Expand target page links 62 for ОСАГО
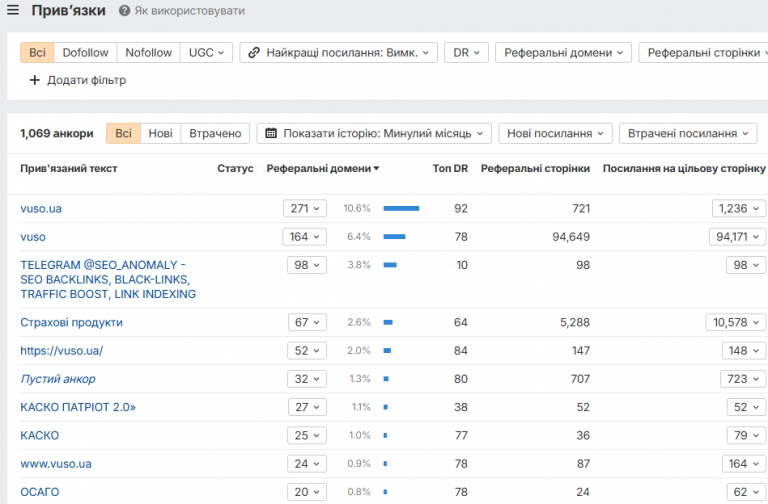This screenshot has width=768, height=504. coord(746,492)
